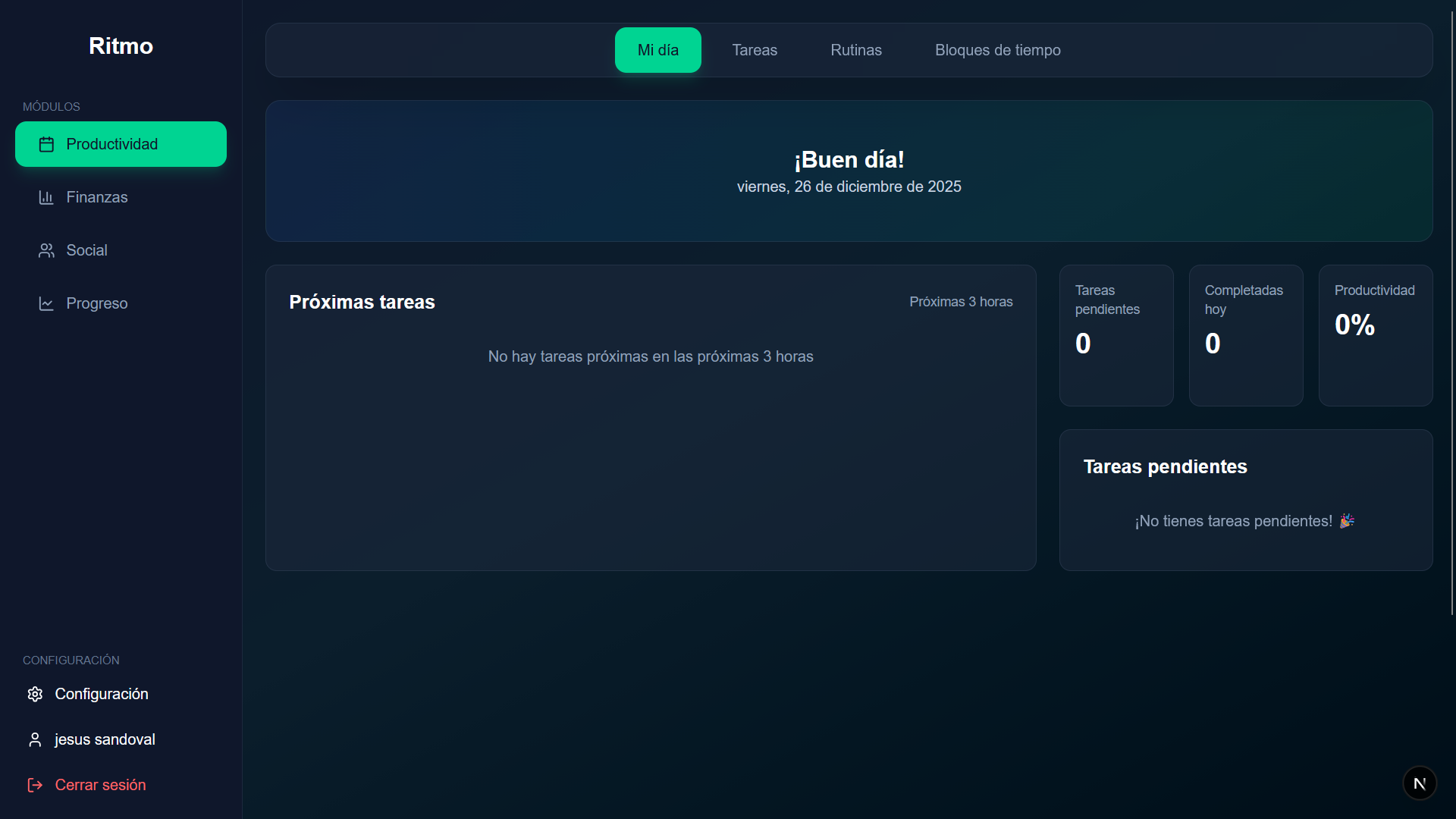Click the jesus sandoval account entry
The width and height of the screenshot is (1456, 819).
click(105, 739)
